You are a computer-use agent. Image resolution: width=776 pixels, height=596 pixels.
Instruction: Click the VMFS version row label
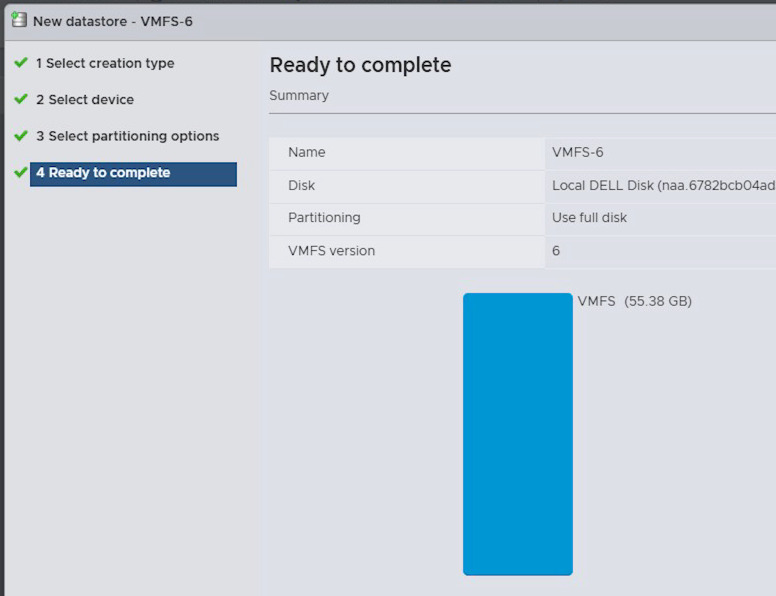point(332,250)
